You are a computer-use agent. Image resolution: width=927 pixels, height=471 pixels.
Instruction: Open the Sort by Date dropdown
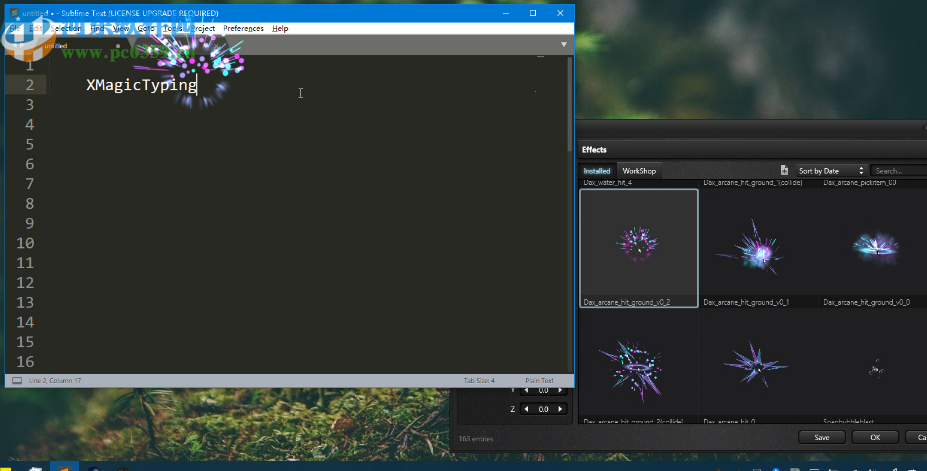click(x=832, y=171)
